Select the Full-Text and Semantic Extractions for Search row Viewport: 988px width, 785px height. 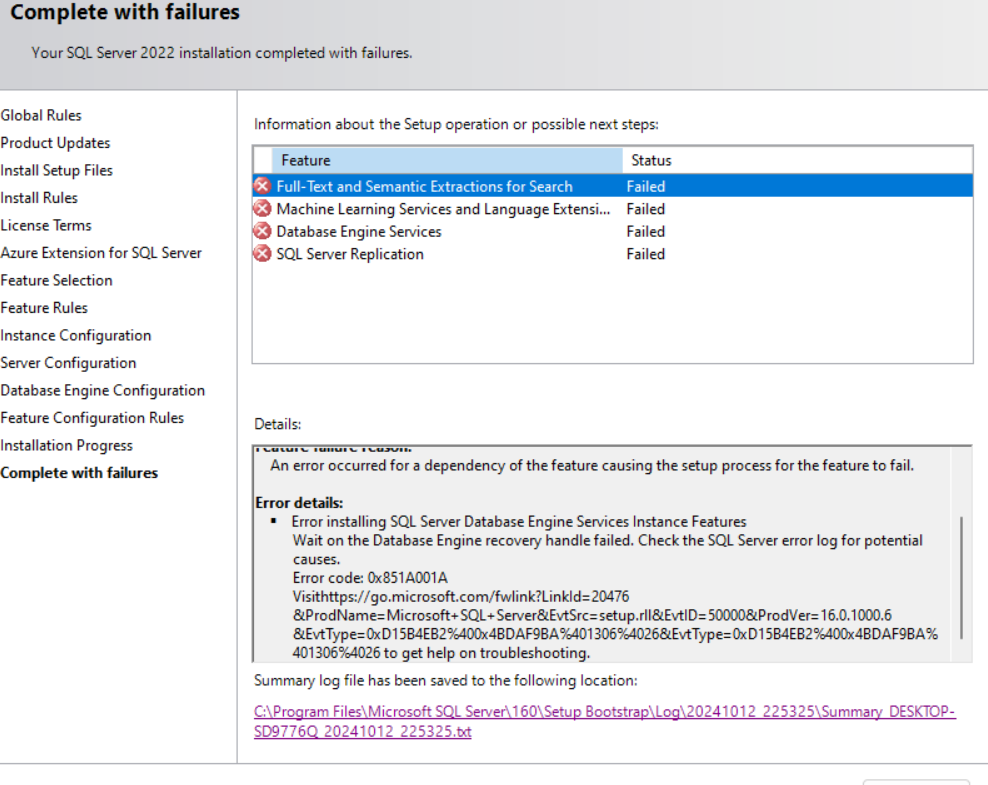pyautogui.click(x=612, y=186)
